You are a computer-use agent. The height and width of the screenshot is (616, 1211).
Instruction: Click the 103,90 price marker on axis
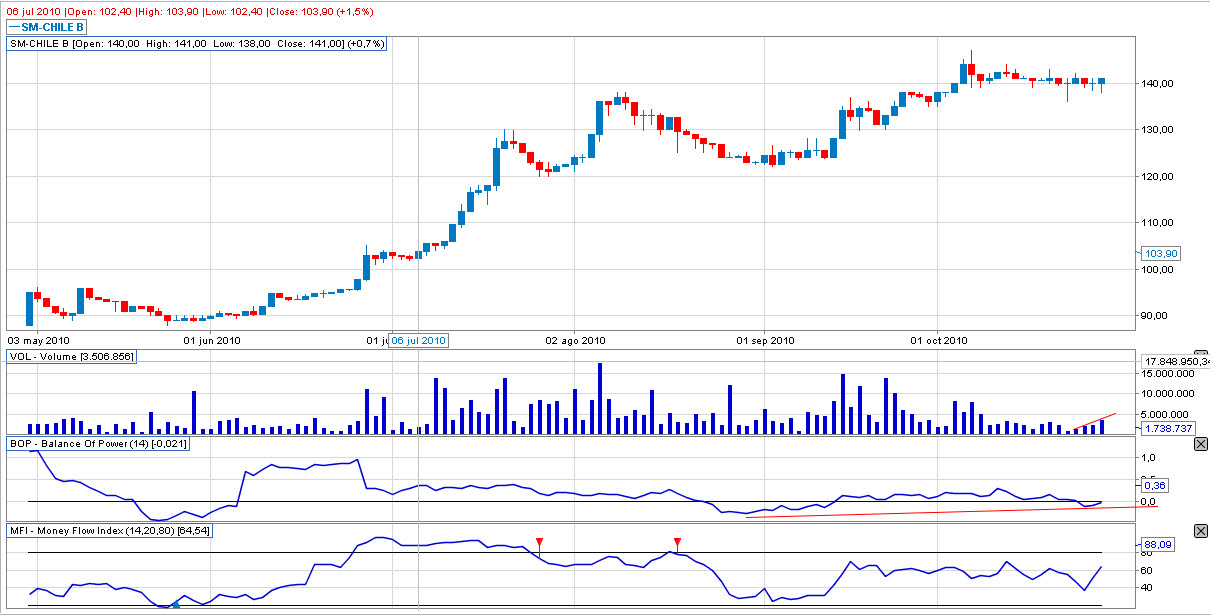point(1161,254)
